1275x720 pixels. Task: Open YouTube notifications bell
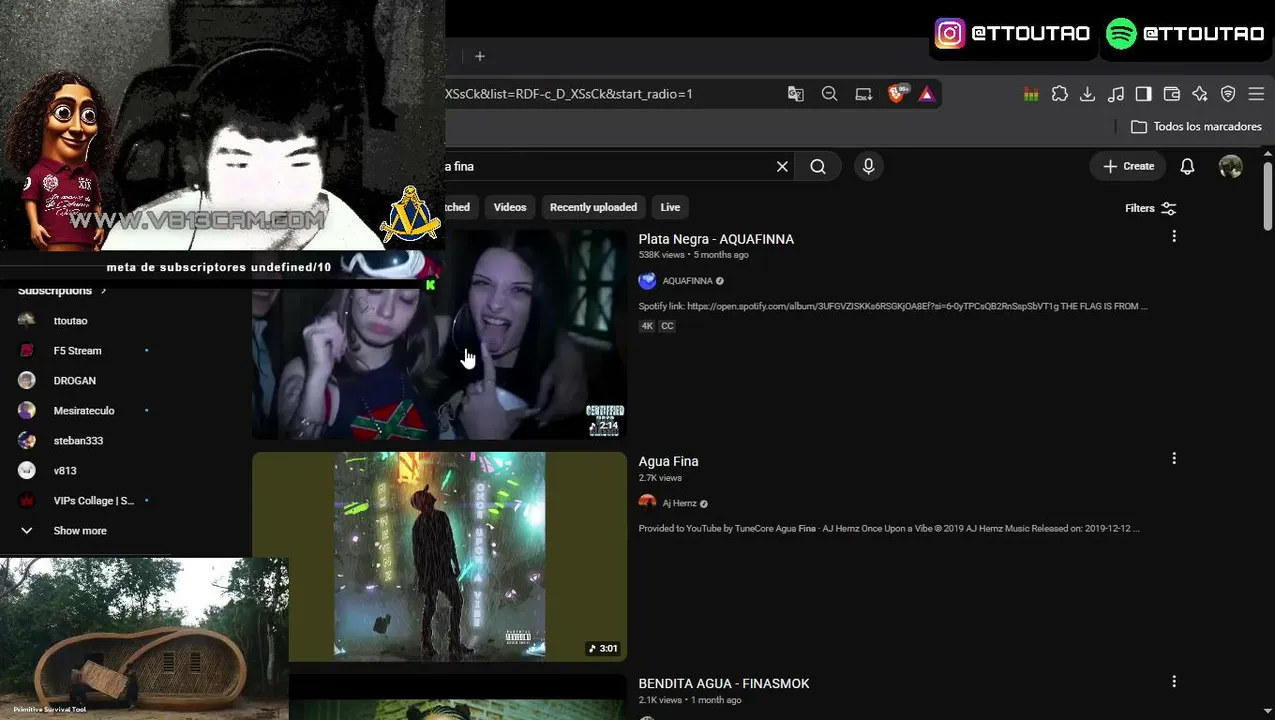point(1187,167)
